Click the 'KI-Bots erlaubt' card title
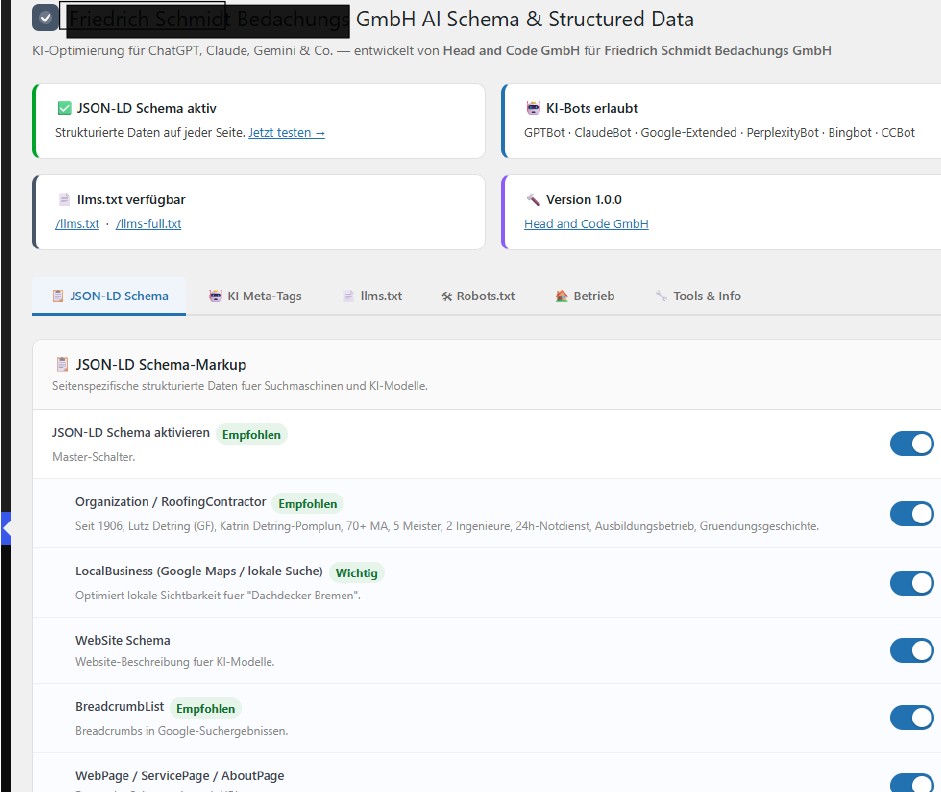The height and width of the screenshot is (792, 941). click(592, 108)
